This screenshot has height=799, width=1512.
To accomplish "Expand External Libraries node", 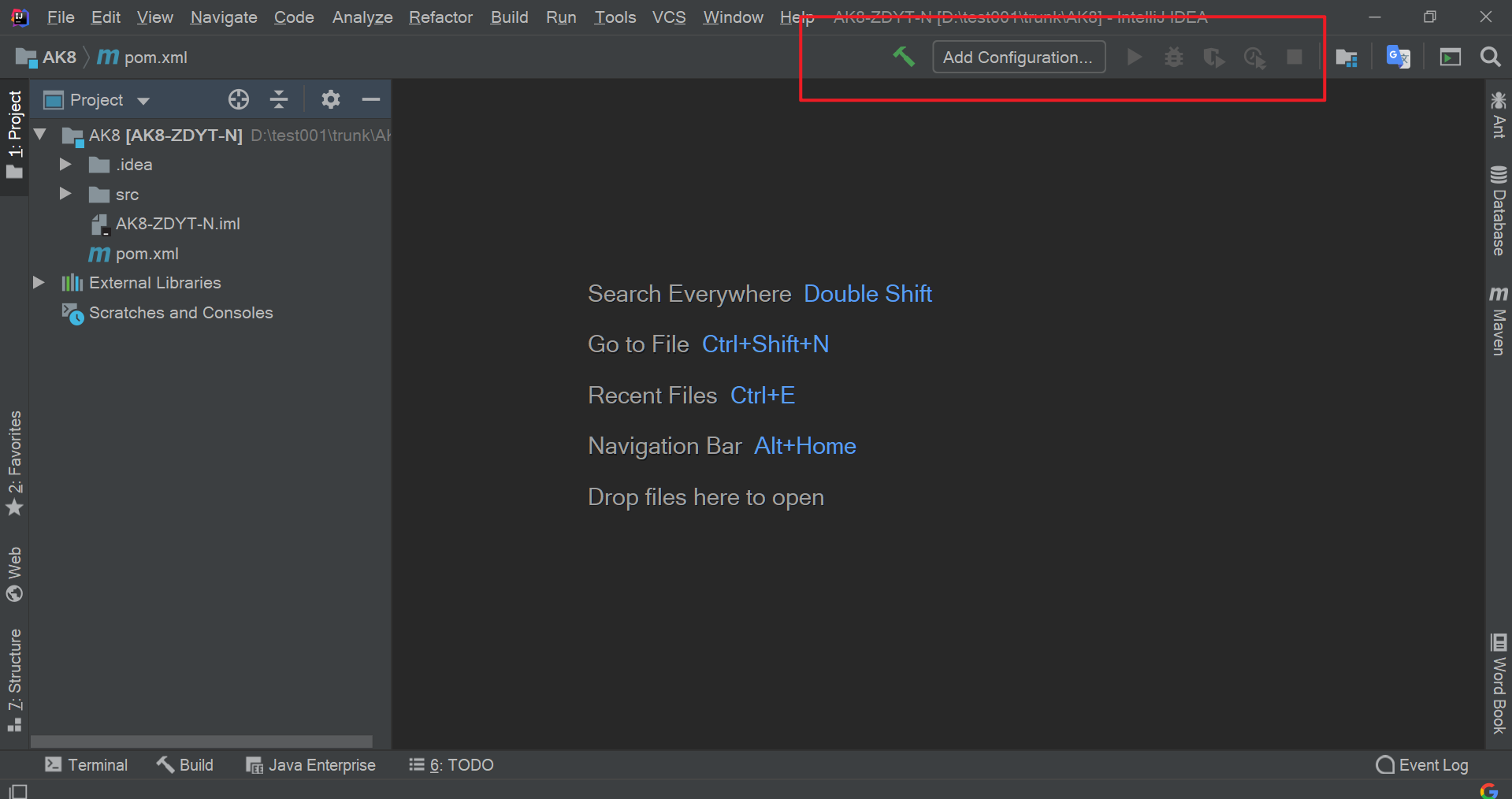I will pyautogui.click(x=38, y=282).
